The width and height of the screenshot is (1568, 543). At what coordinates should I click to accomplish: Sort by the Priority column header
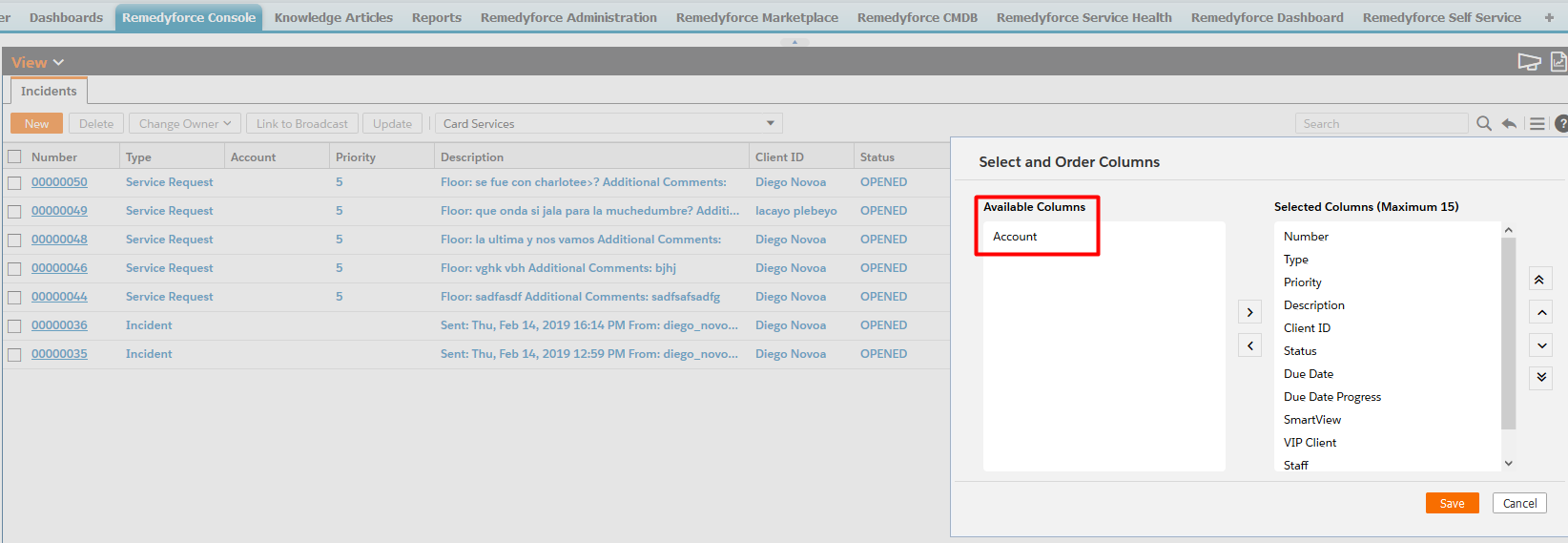tap(356, 157)
